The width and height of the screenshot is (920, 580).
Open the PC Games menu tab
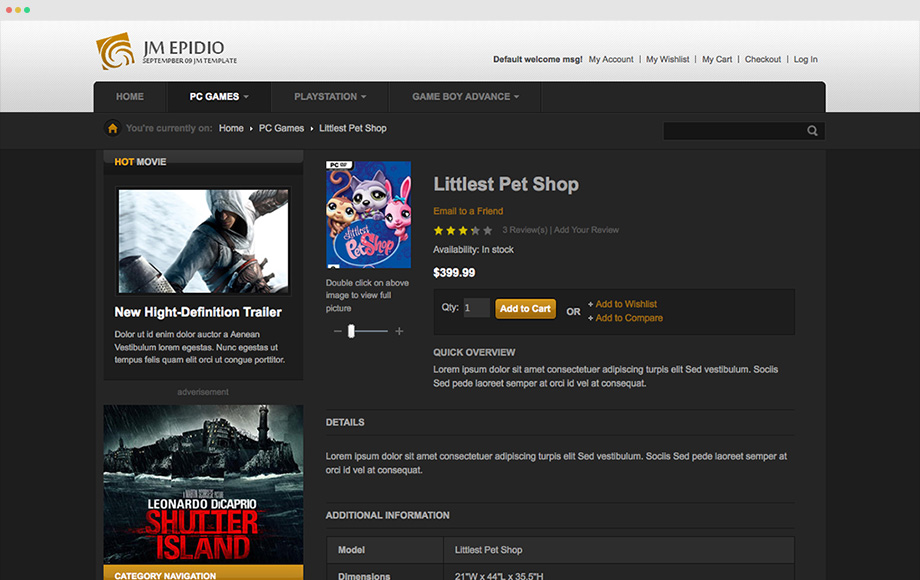[x=219, y=97]
